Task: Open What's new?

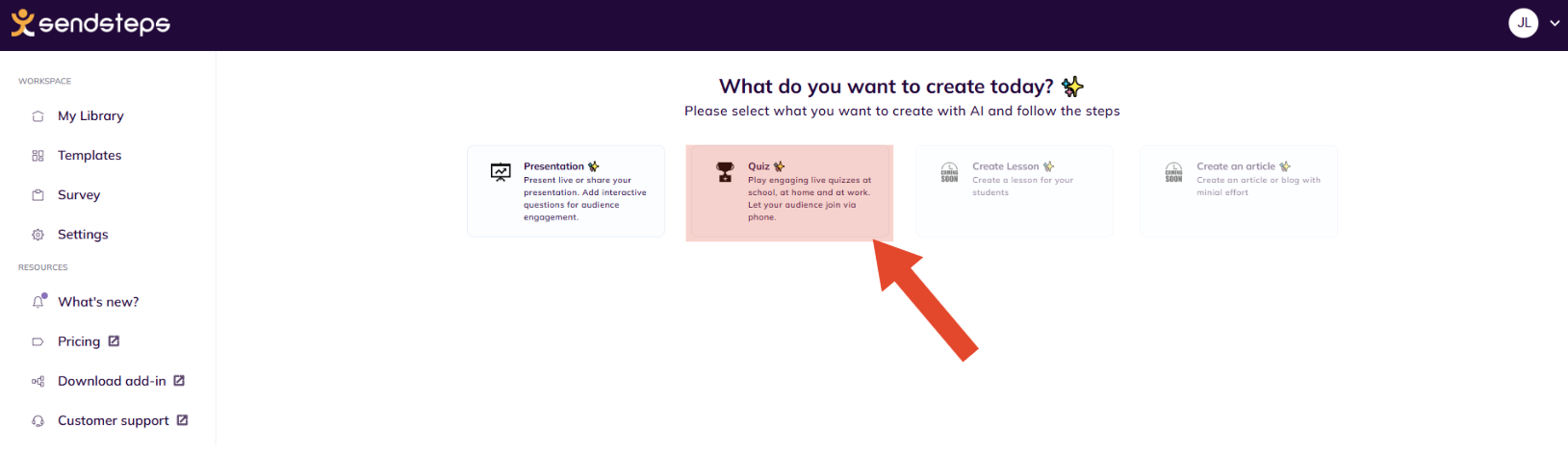Action: click(x=98, y=302)
